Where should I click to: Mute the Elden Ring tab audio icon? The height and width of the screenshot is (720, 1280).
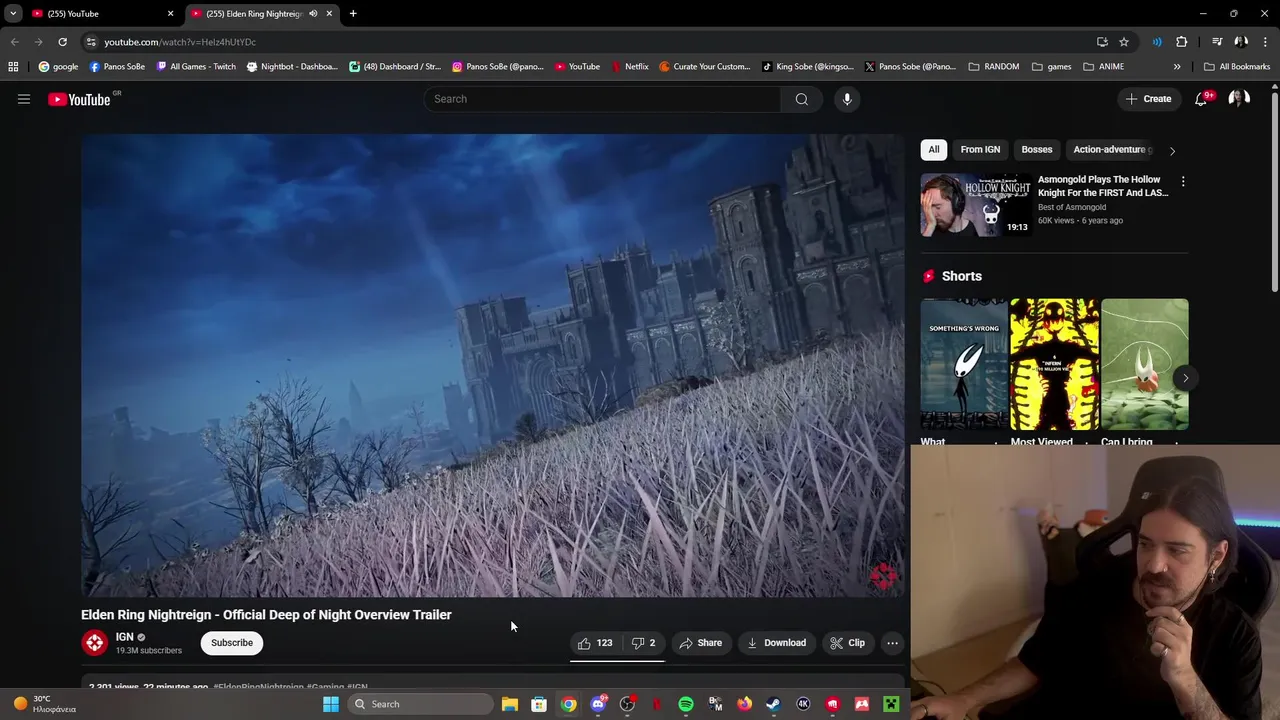(x=313, y=14)
